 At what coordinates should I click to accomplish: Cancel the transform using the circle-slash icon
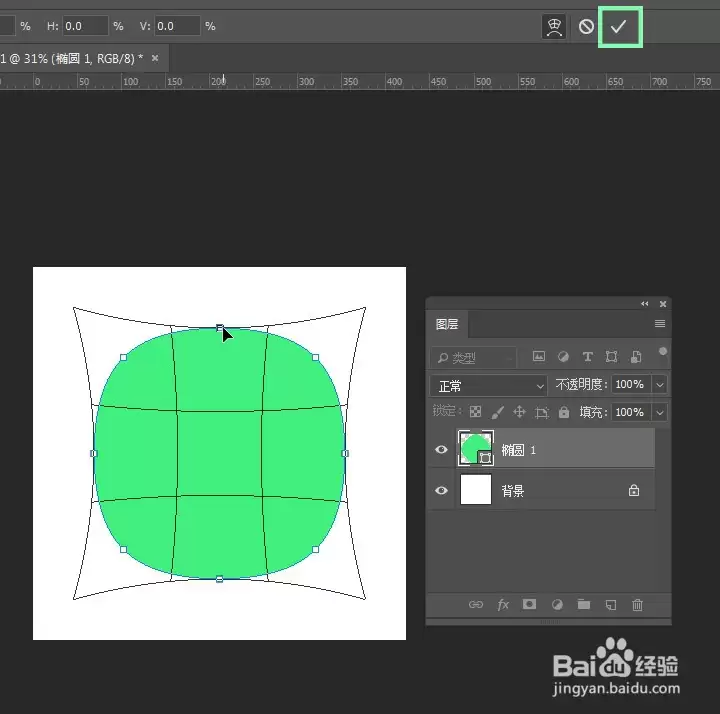coord(586,27)
